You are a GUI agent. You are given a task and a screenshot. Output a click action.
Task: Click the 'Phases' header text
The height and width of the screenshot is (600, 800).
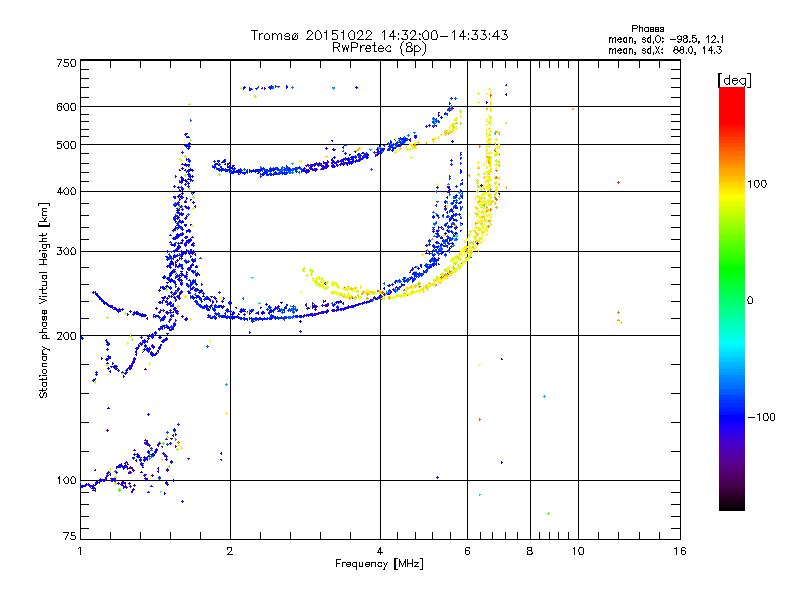(647, 29)
